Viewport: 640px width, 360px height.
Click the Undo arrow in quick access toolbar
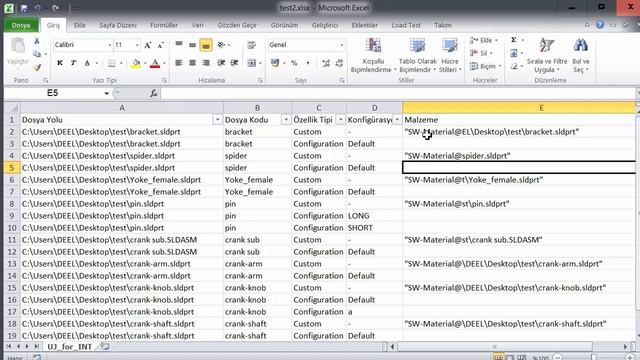(38, 8)
